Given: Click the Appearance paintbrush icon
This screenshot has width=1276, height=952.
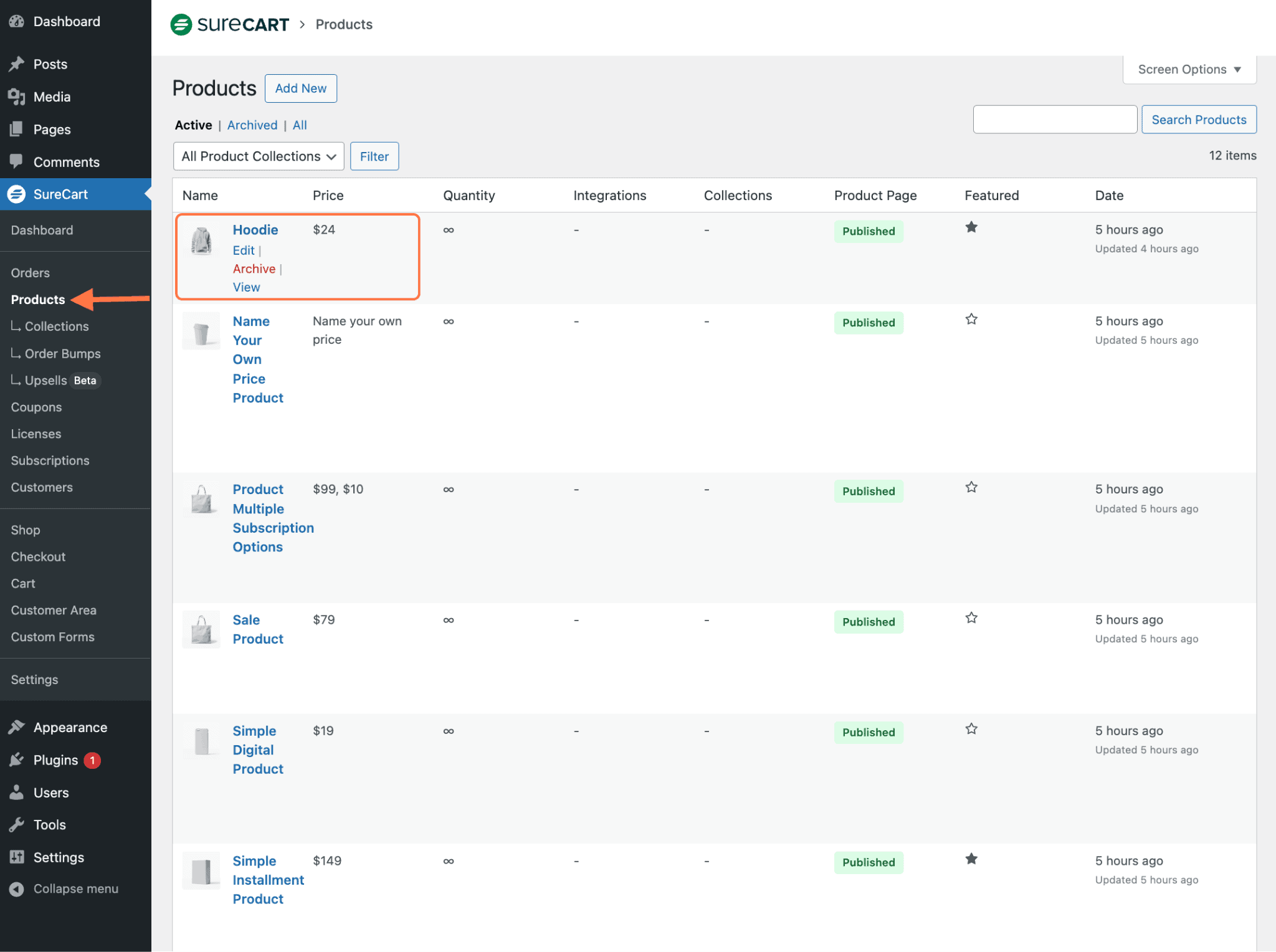Looking at the screenshot, I should 17,727.
